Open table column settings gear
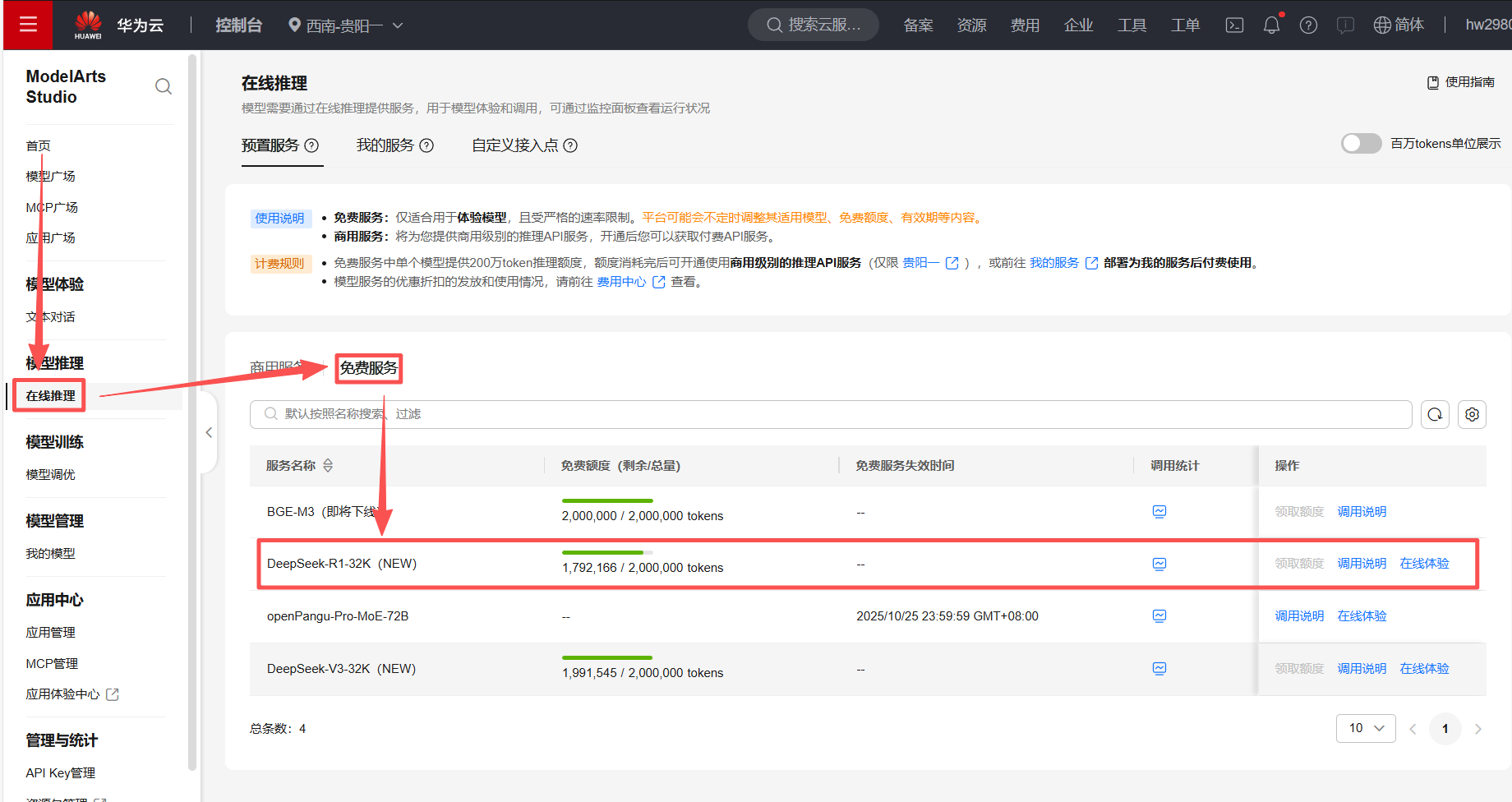Screen dimensions: 1512x802 click(x=1472, y=414)
